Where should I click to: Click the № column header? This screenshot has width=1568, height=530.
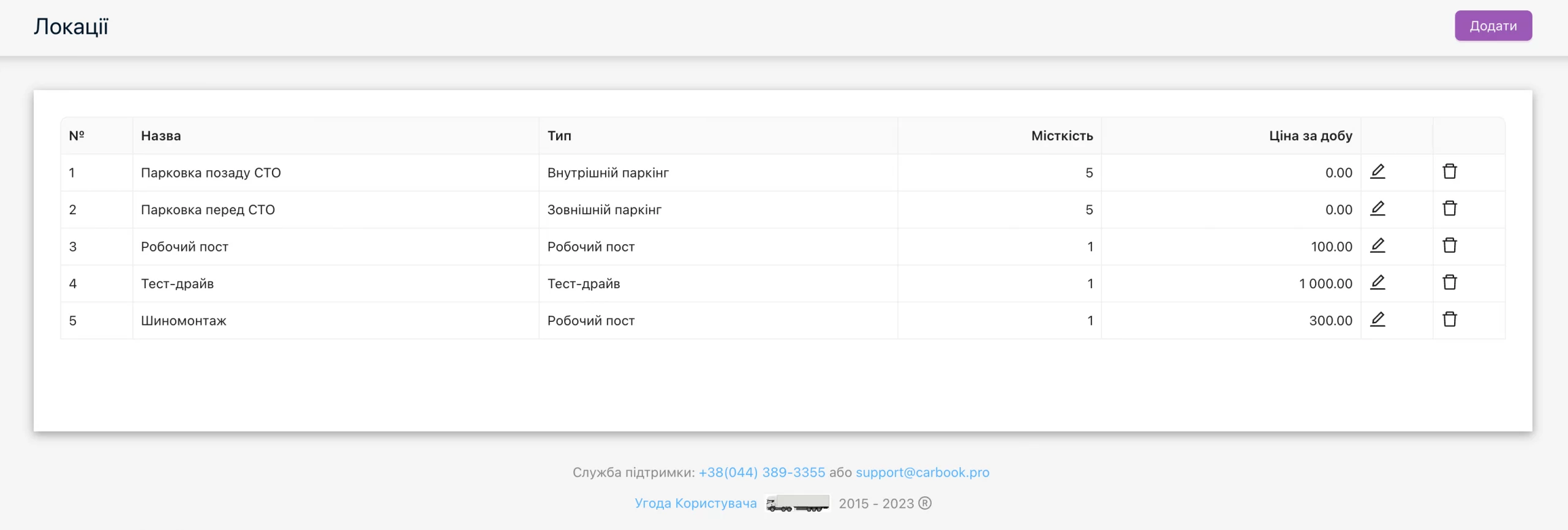point(97,136)
